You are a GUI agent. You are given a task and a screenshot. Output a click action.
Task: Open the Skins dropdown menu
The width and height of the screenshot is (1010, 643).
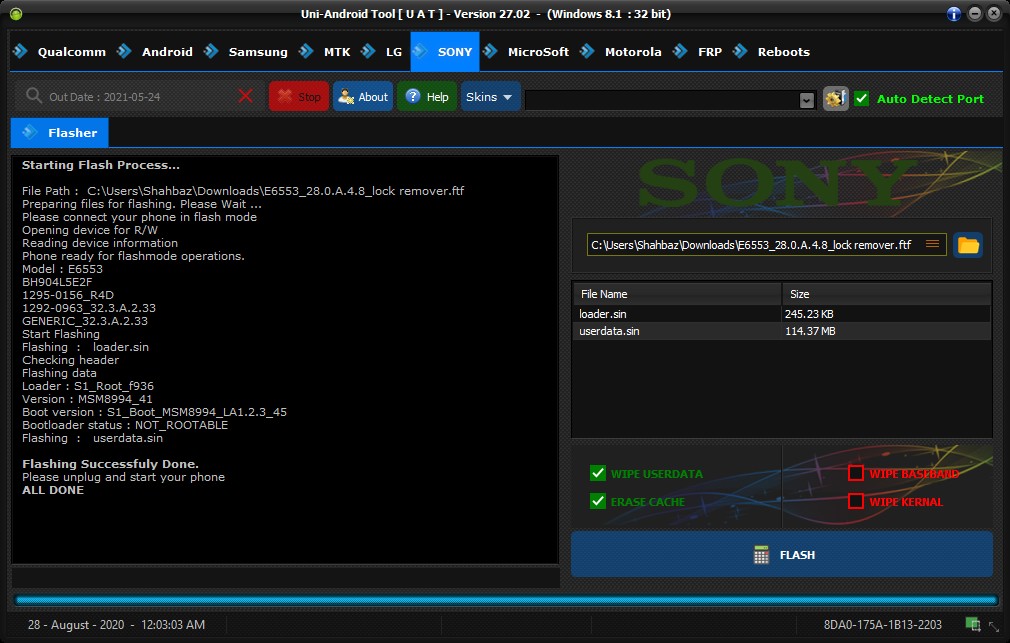[x=490, y=97]
